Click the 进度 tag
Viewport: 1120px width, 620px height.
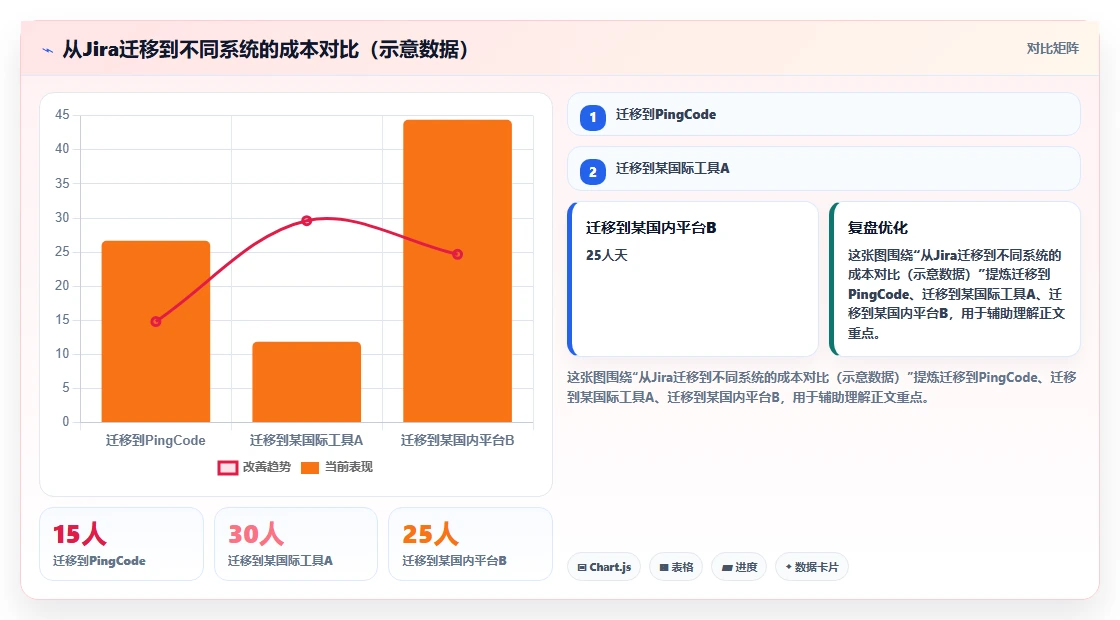point(739,567)
